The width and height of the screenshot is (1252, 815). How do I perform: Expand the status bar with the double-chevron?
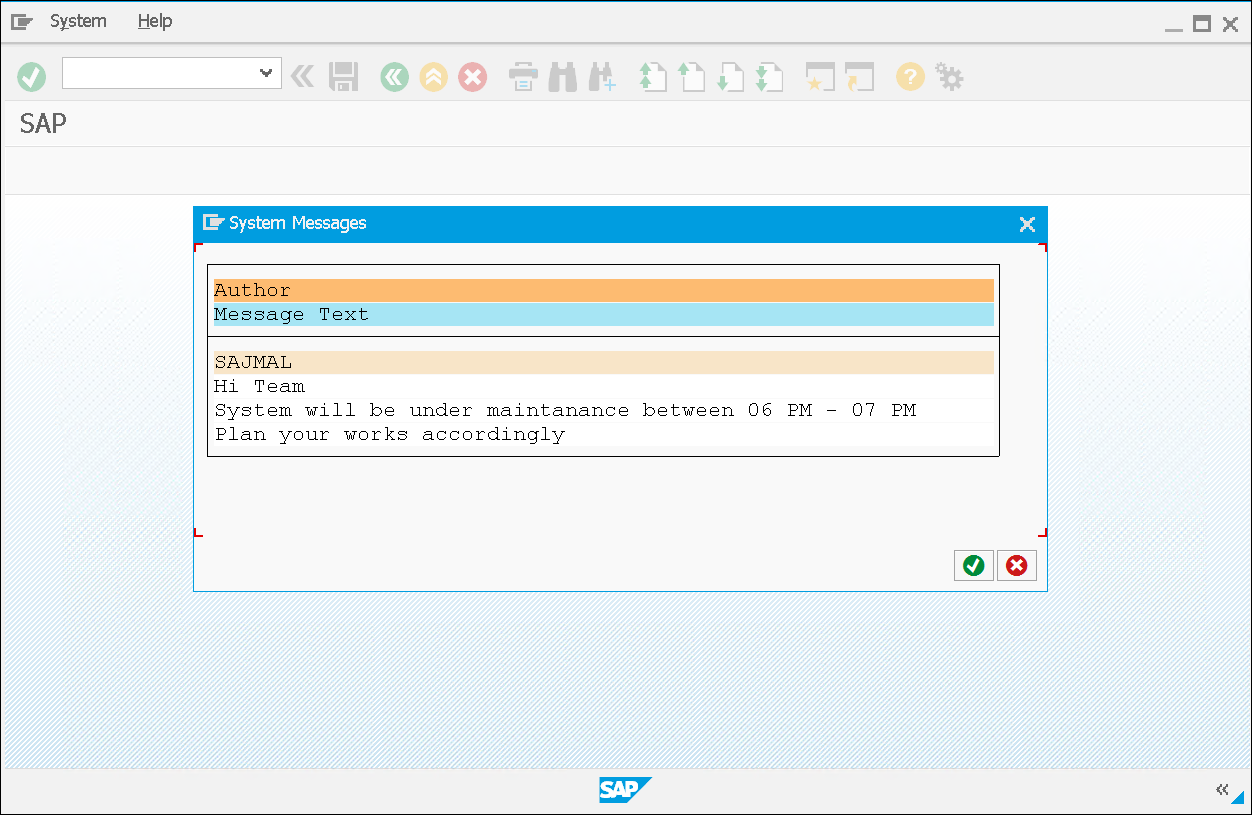(x=1222, y=789)
